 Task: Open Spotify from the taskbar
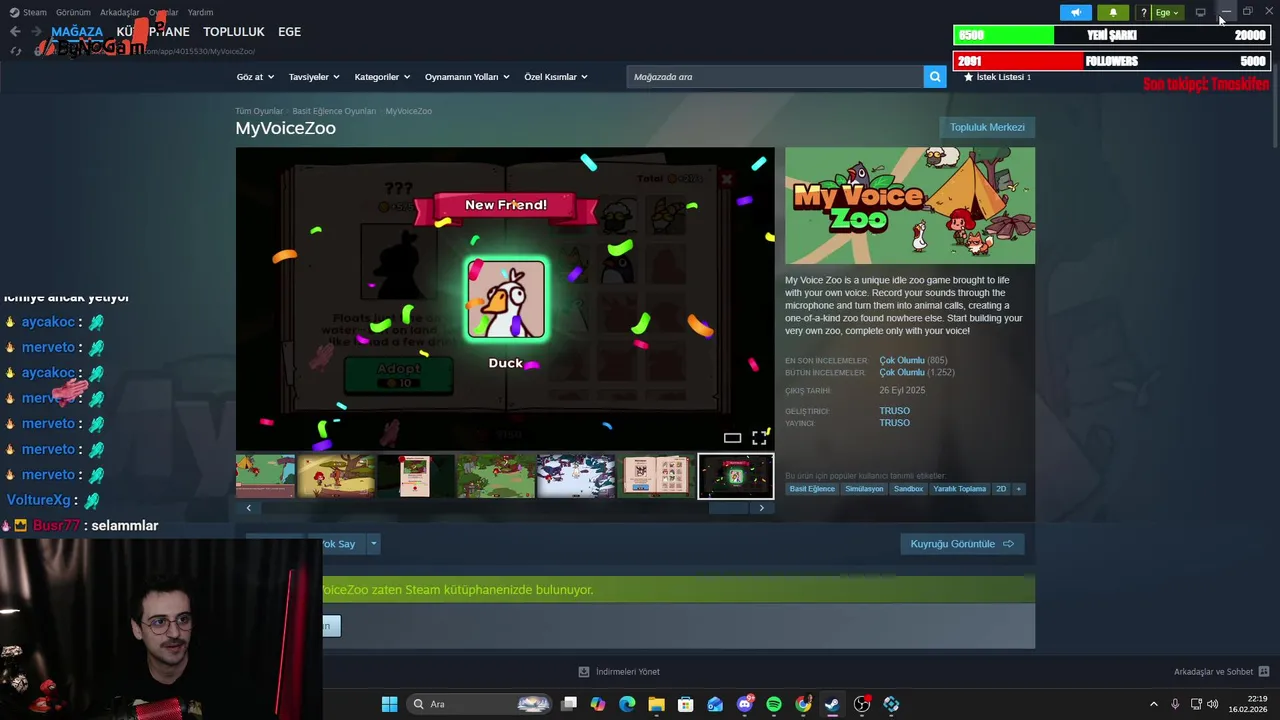pos(774,704)
